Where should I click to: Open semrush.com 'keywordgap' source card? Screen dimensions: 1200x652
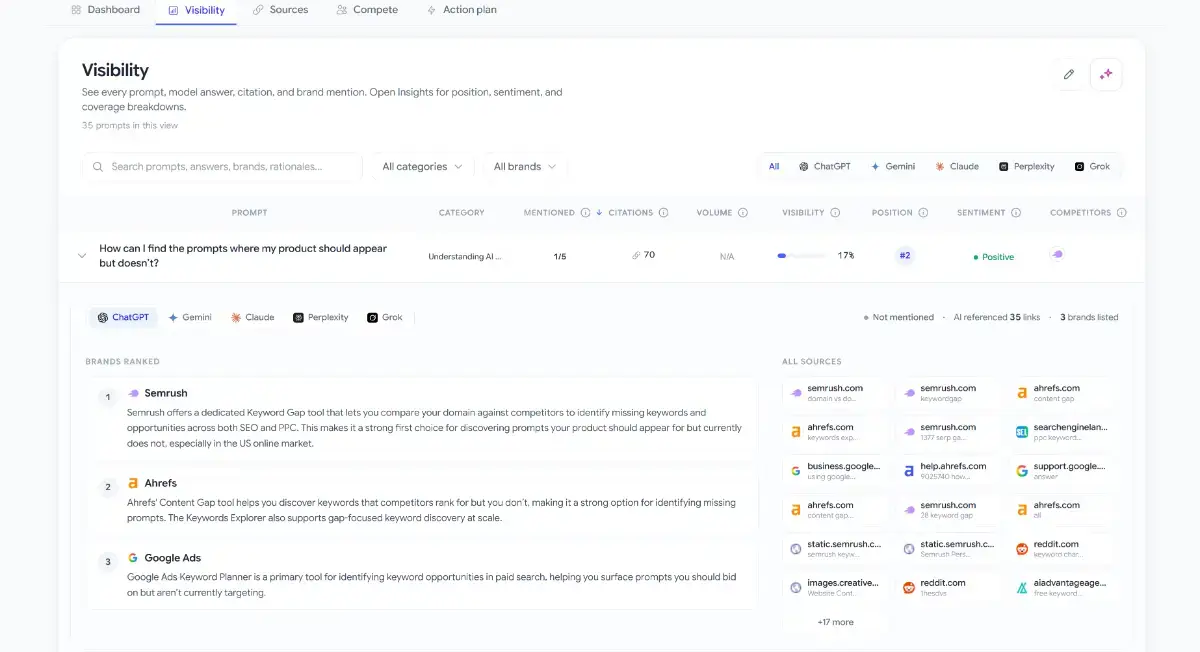point(947,393)
